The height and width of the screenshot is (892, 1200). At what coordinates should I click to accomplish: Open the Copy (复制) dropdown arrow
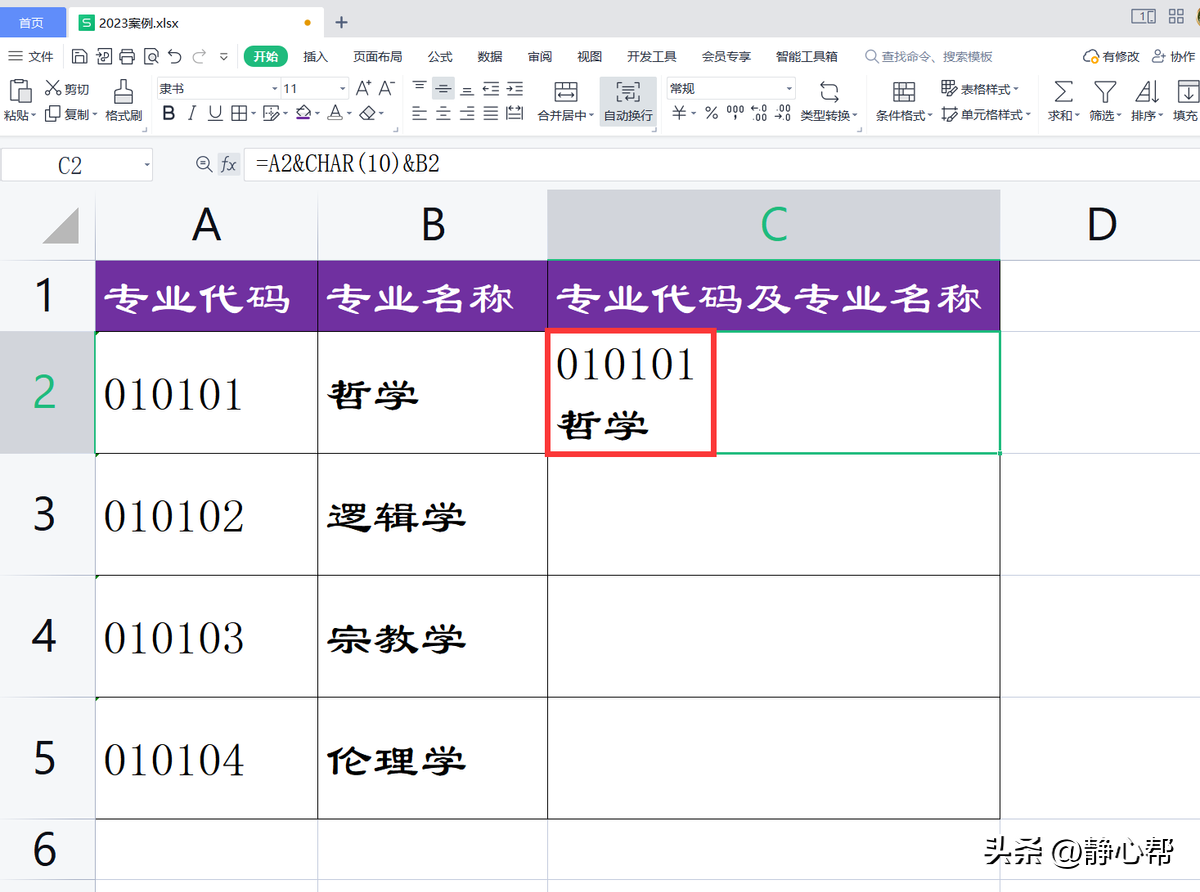point(95,115)
